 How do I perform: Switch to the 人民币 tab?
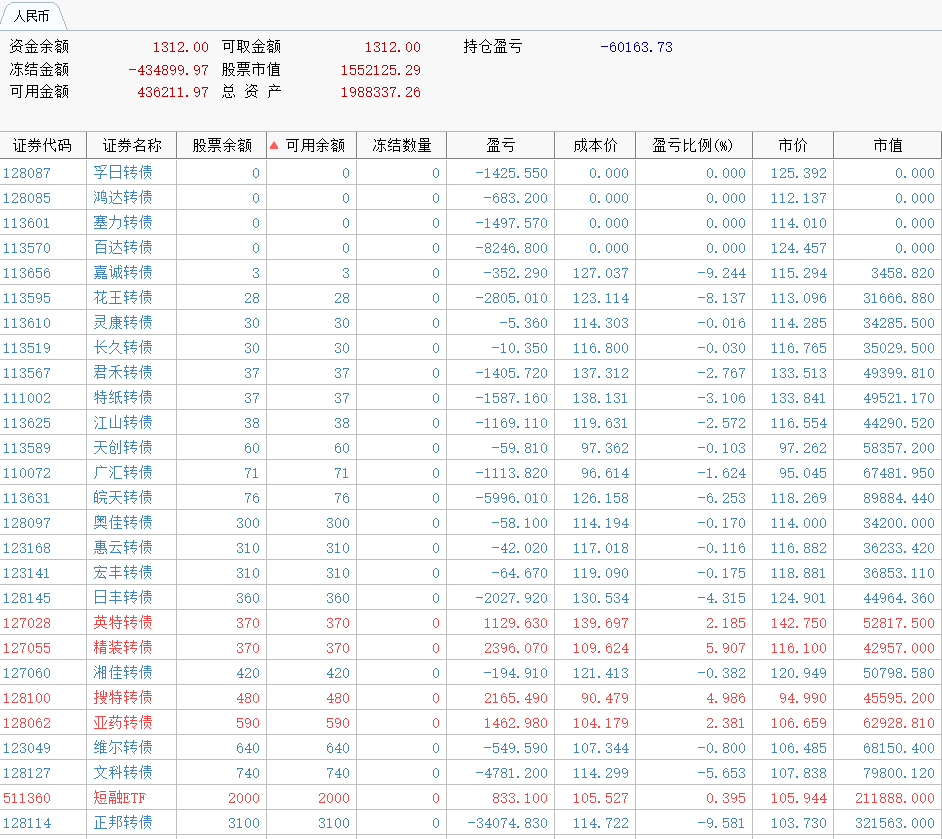[32, 16]
